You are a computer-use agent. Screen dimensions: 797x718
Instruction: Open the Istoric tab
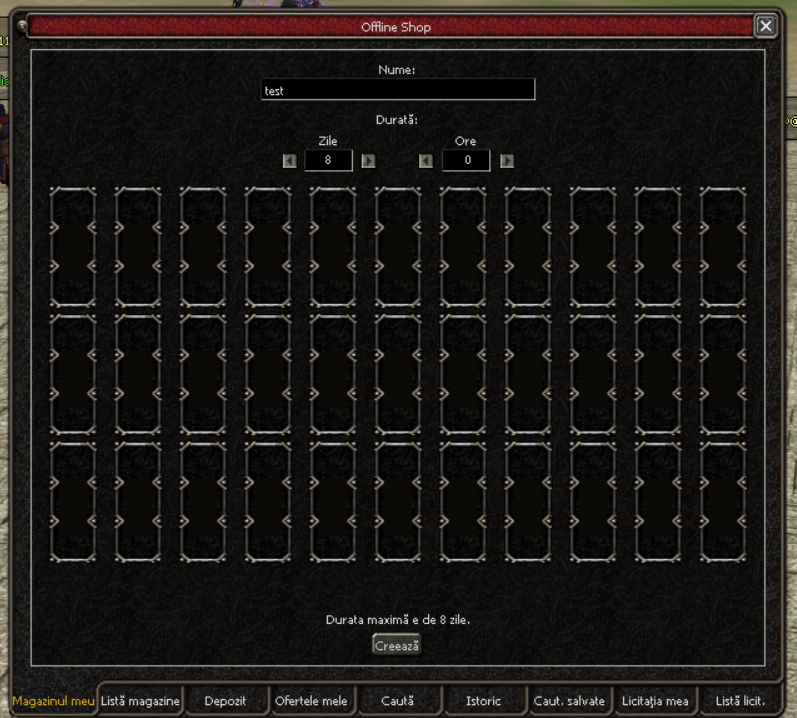click(x=483, y=701)
